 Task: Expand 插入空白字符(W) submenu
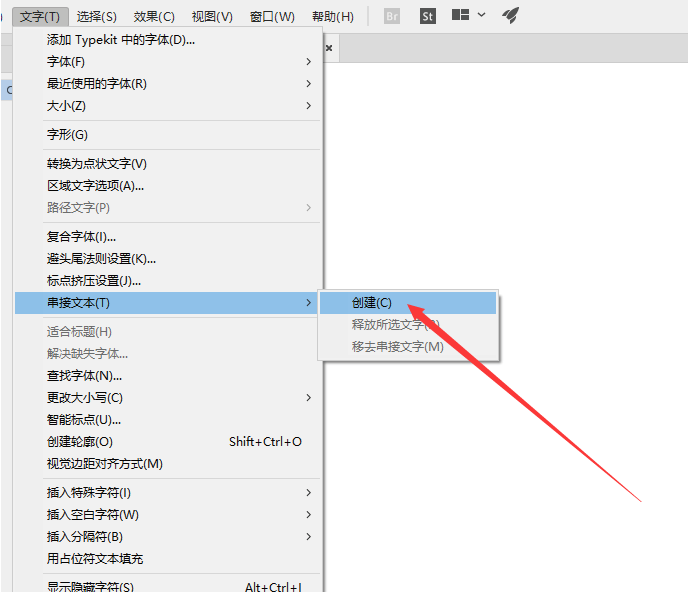168,514
